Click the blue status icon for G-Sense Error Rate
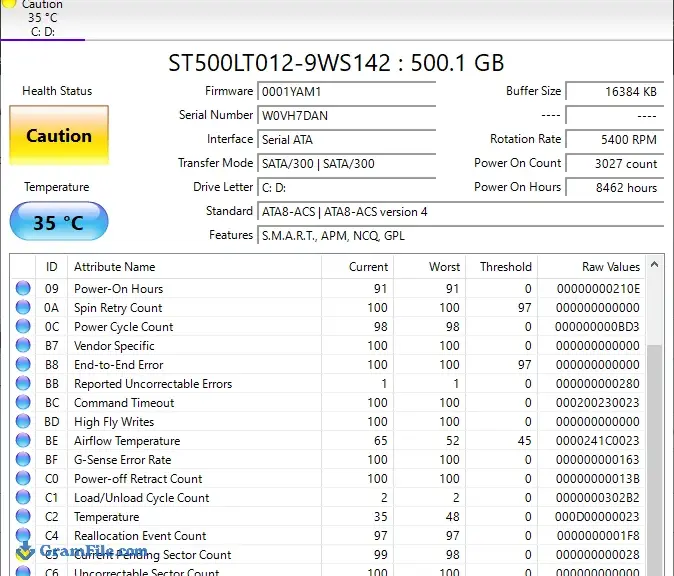 23,459
